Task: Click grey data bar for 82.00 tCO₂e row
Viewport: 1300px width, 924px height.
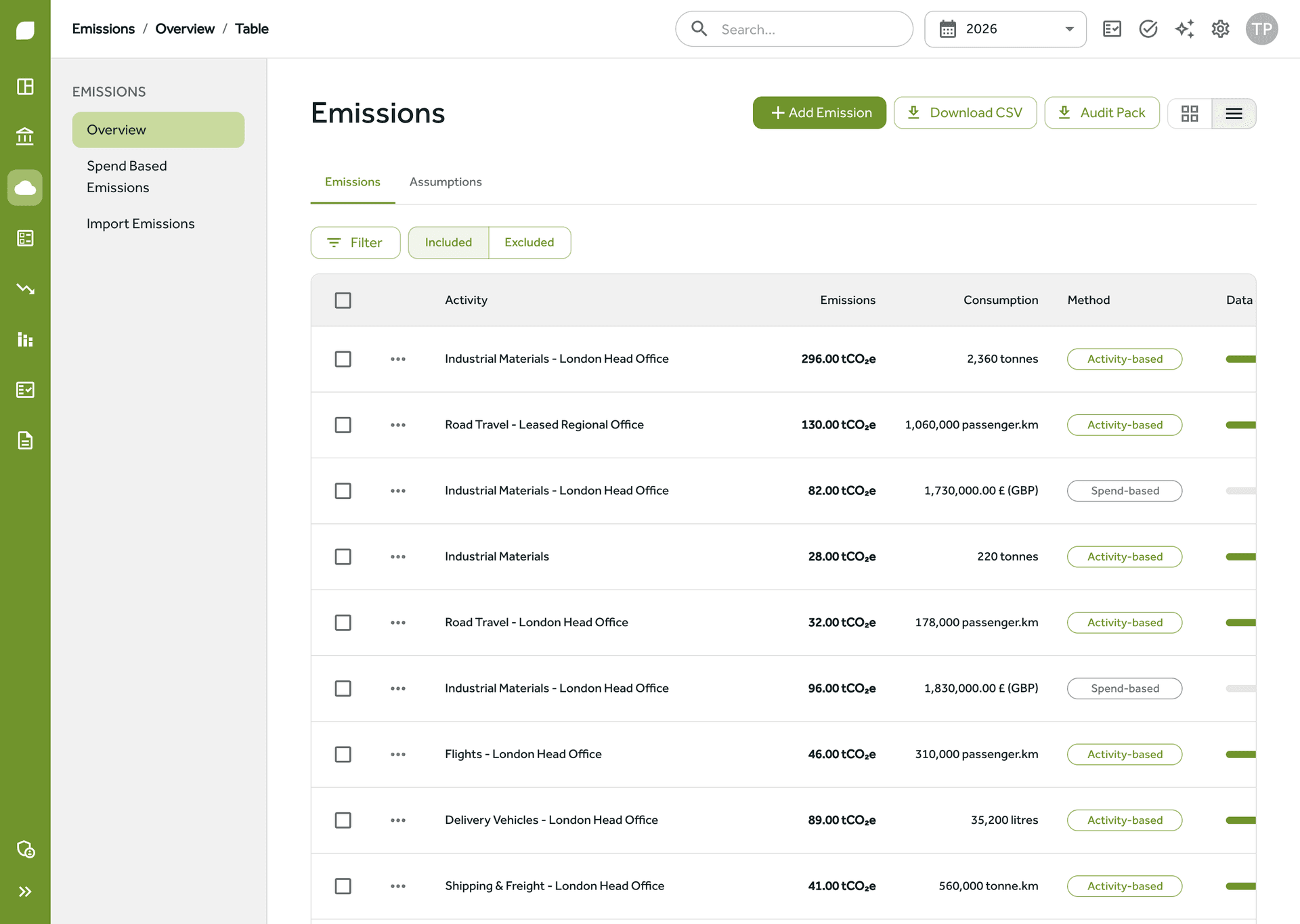Action: pos(1240,491)
